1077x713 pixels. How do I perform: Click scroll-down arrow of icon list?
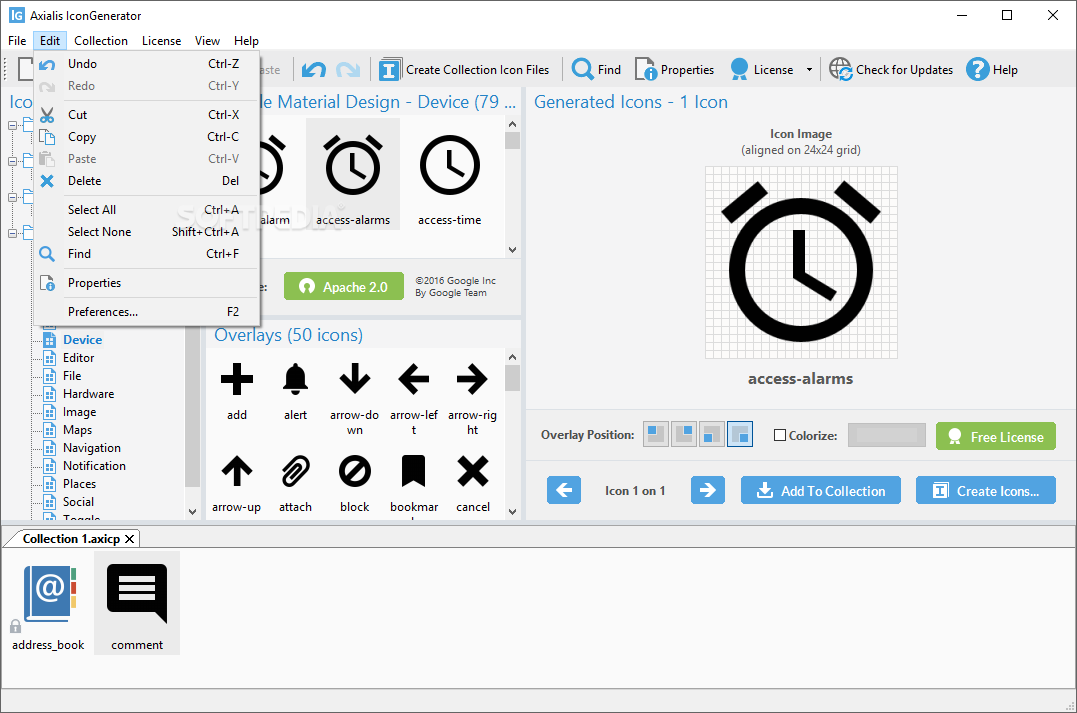[x=512, y=250]
